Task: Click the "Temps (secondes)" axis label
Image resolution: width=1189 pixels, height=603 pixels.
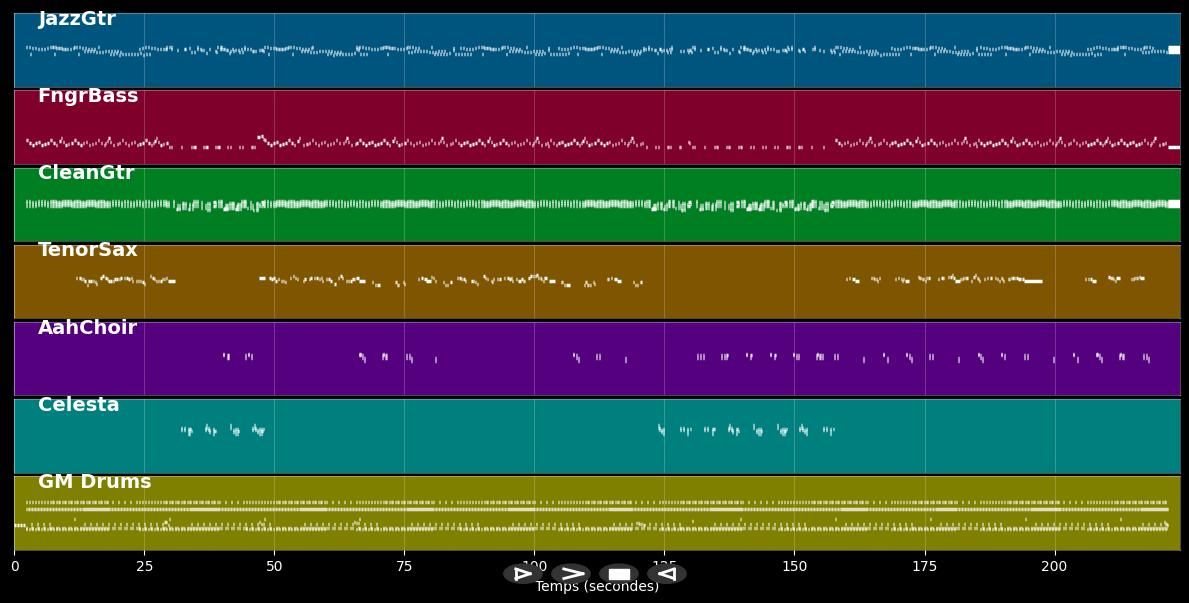Action: tap(597, 587)
